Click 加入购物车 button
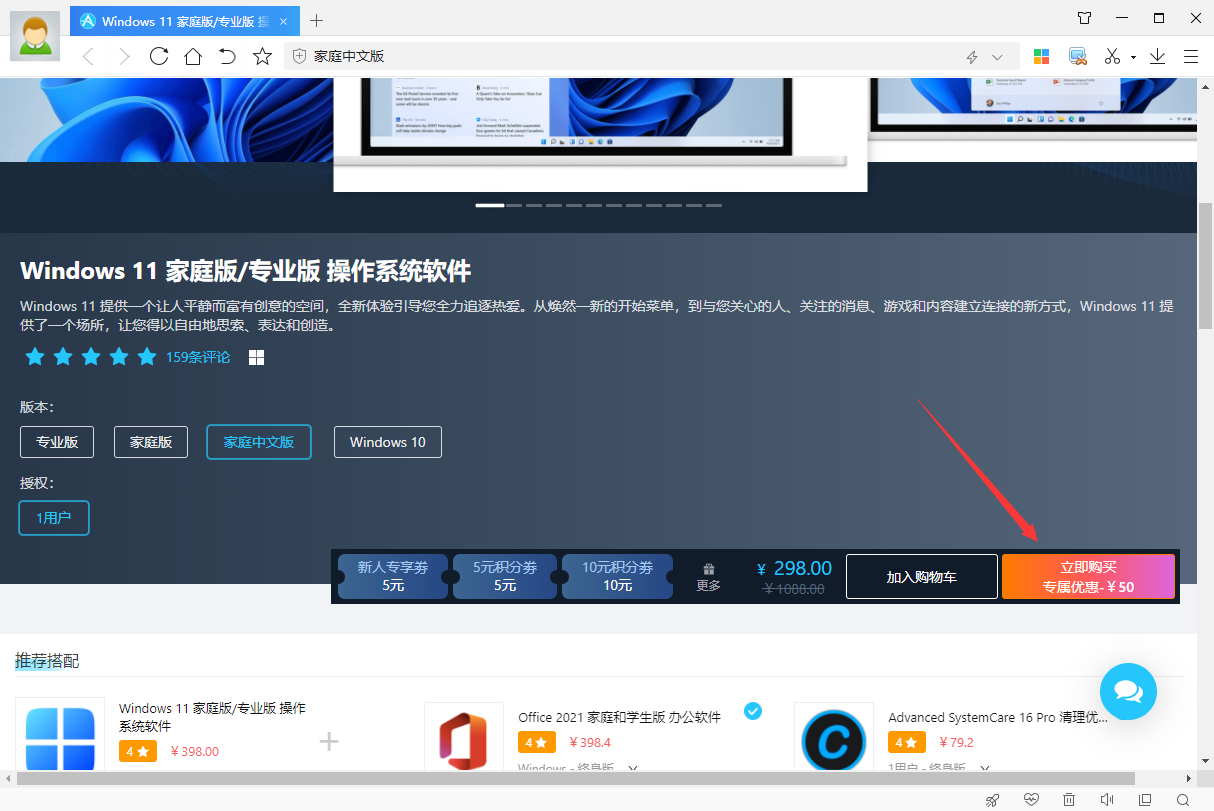 (922, 577)
